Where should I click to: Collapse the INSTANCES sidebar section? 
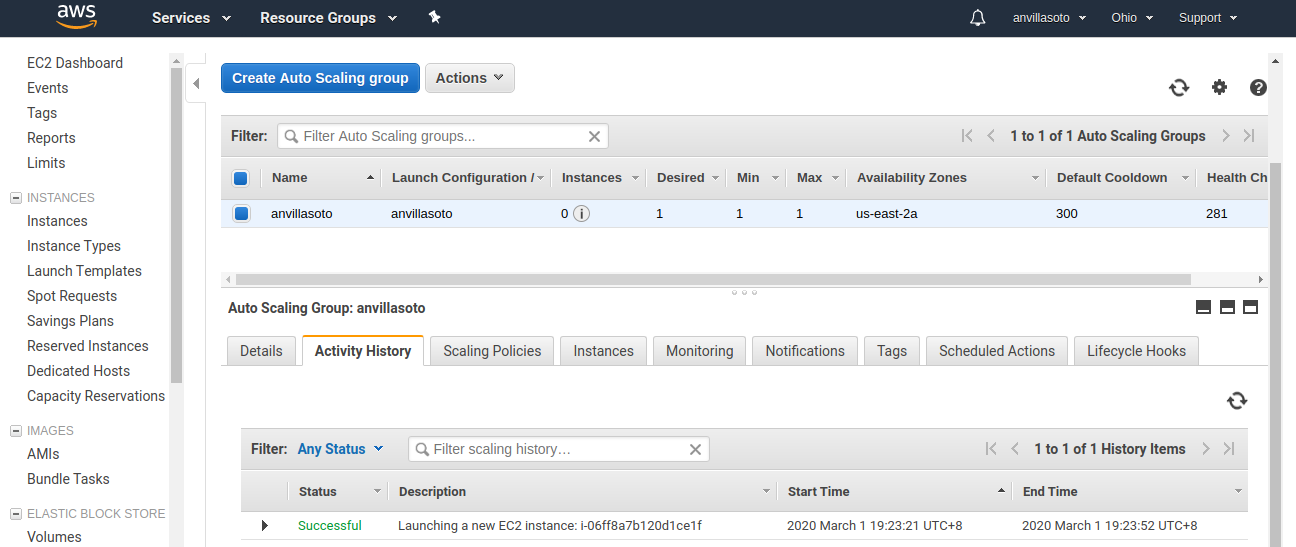(x=16, y=198)
